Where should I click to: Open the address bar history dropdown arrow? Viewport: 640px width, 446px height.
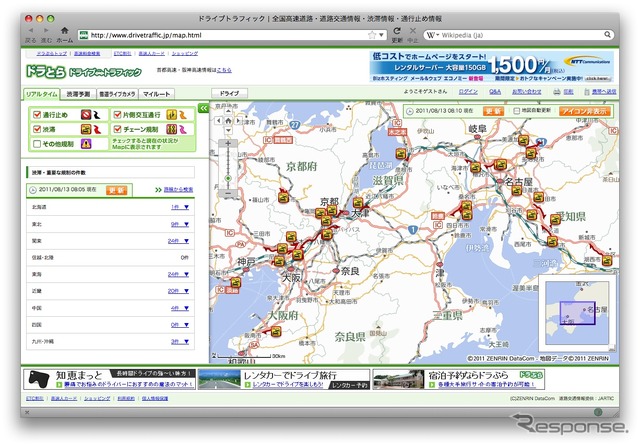pos(381,35)
